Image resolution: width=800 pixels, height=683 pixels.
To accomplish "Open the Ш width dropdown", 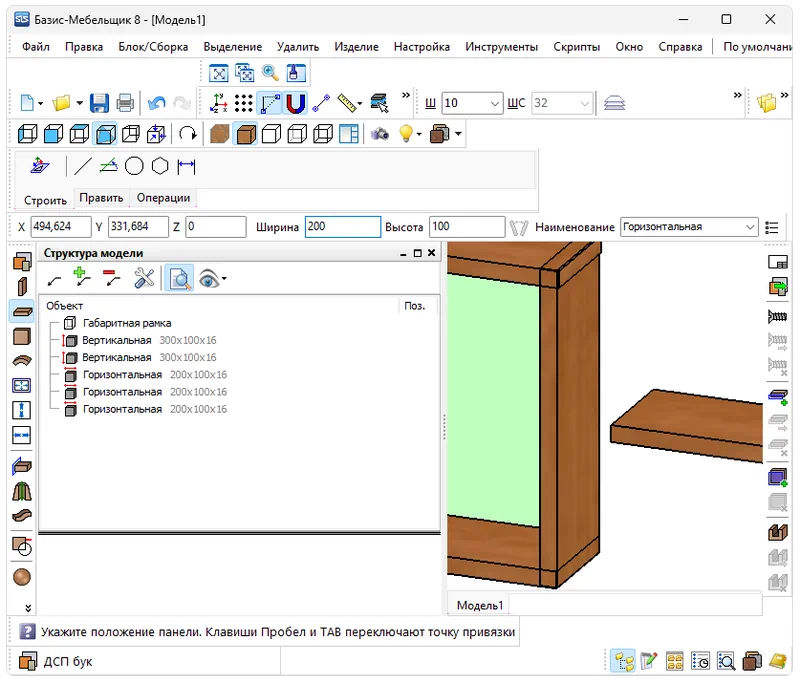I will 494,104.
